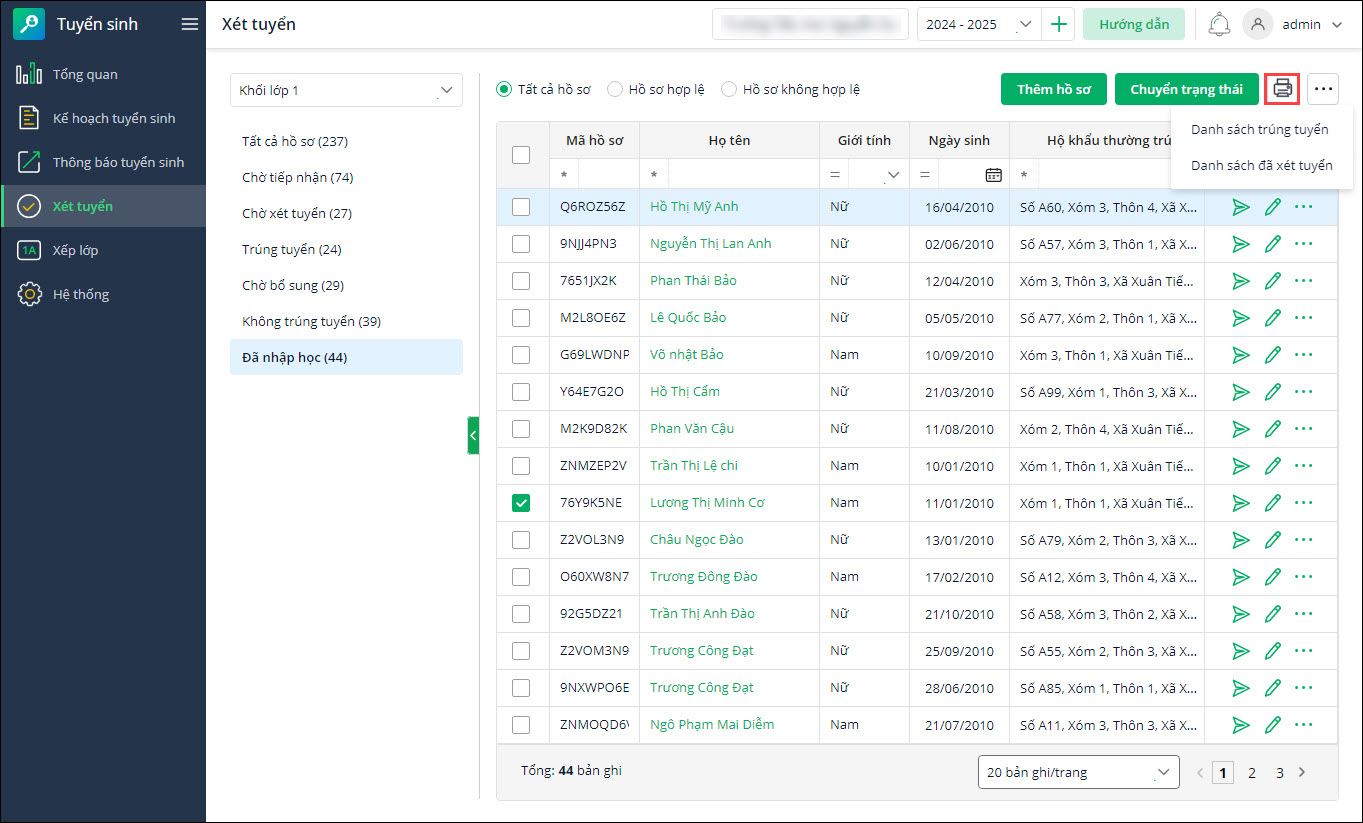1363x823 pixels.
Task: Expand the 2024 - 2025 school year dropdown
Action: click(x=1025, y=25)
